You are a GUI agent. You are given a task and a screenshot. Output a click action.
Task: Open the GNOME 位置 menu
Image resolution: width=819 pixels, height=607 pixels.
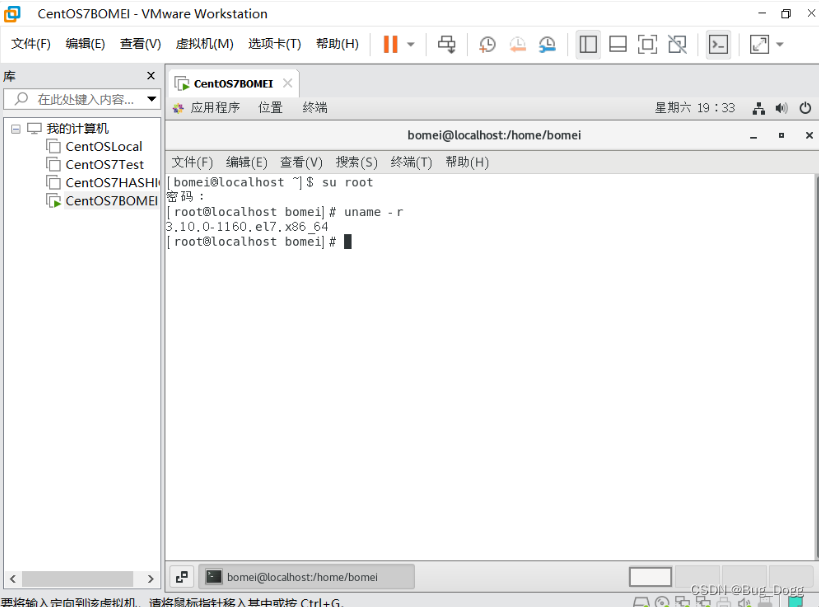270,108
